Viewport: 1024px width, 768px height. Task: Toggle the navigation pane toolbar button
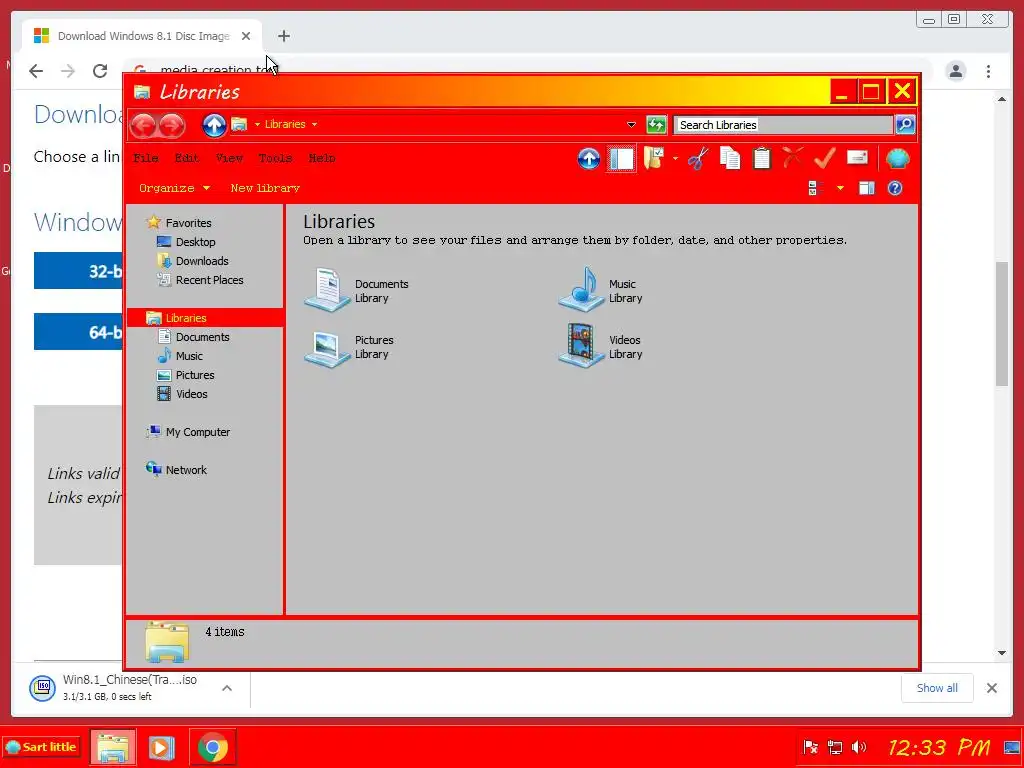[621, 159]
